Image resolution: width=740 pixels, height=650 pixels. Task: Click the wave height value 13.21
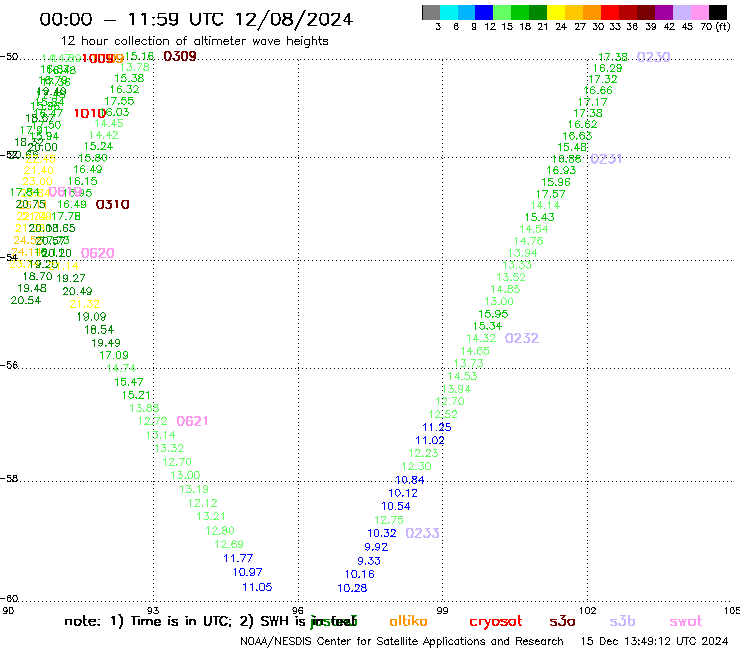(211, 516)
